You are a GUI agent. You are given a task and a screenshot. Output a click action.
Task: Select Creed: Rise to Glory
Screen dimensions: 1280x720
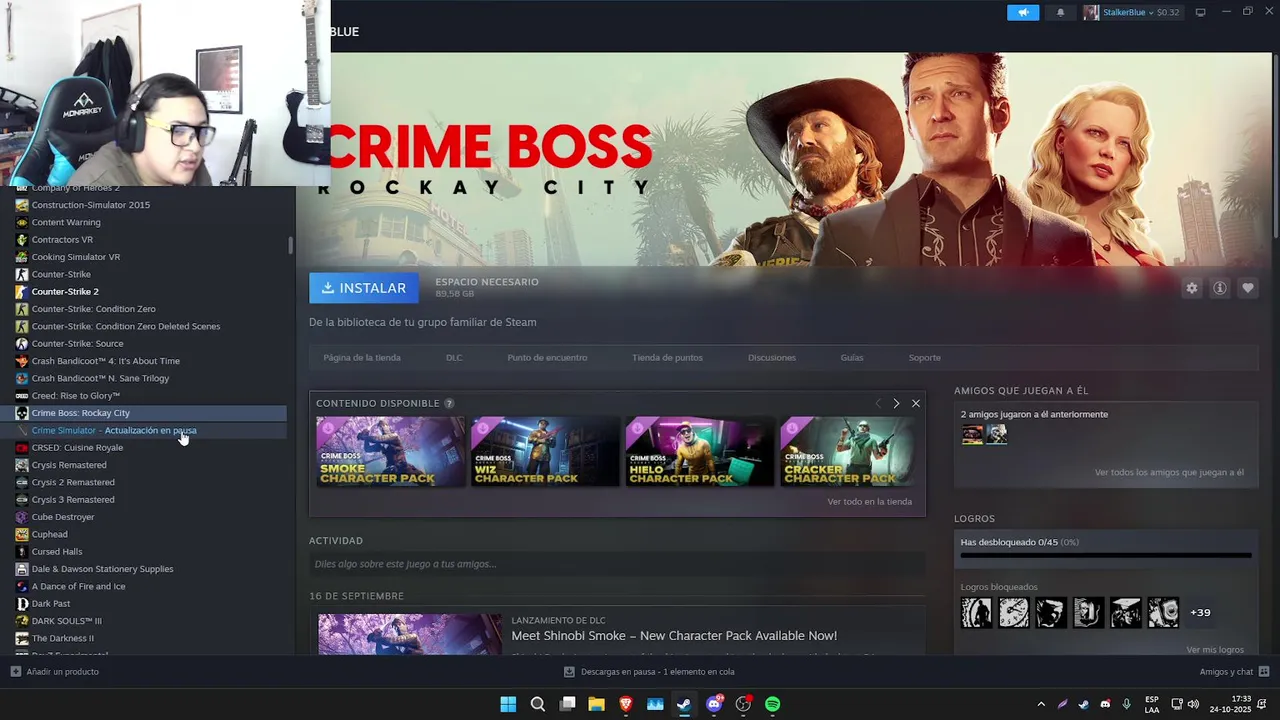coord(76,396)
